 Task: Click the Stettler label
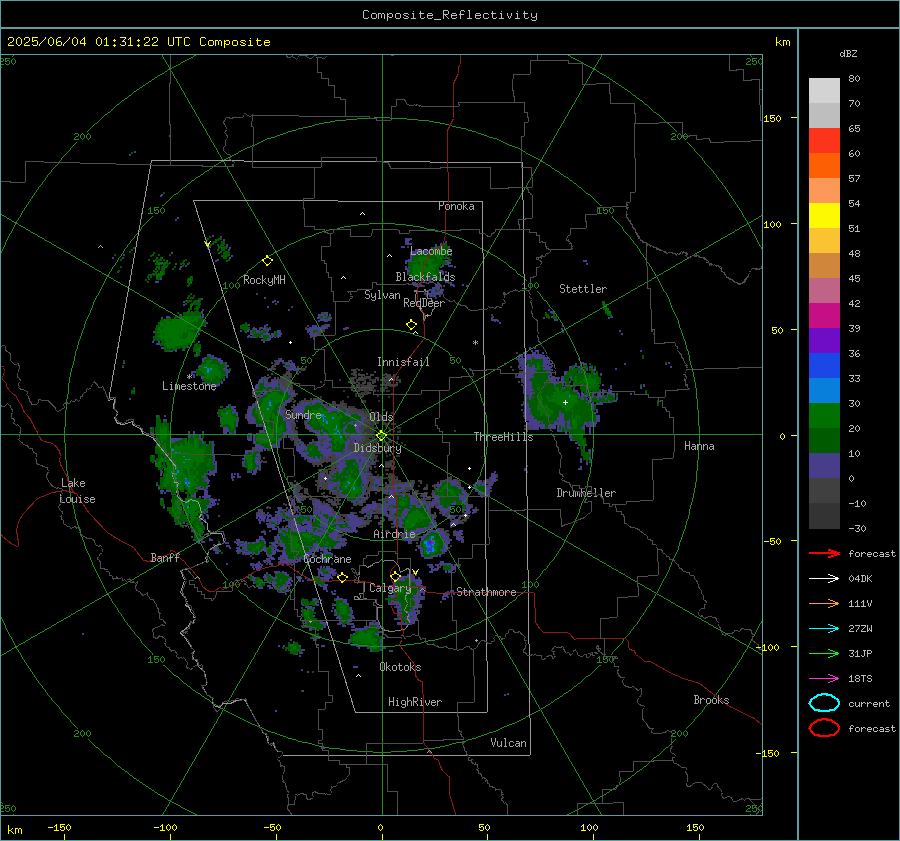tap(583, 289)
